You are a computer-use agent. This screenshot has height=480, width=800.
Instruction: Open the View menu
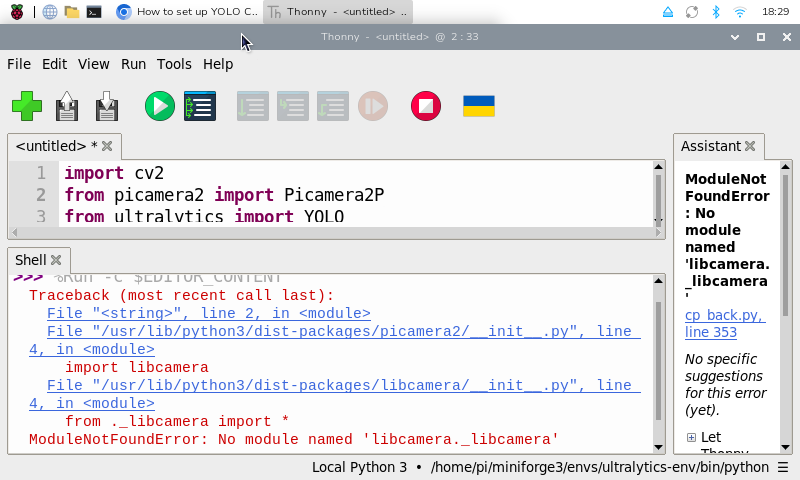tap(93, 64)
